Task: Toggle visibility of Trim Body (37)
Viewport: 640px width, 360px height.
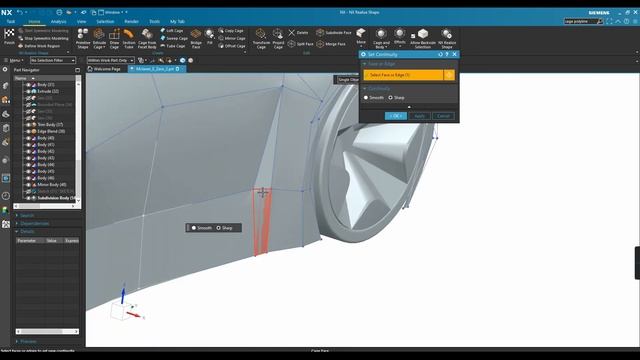Action: [28, 124]
